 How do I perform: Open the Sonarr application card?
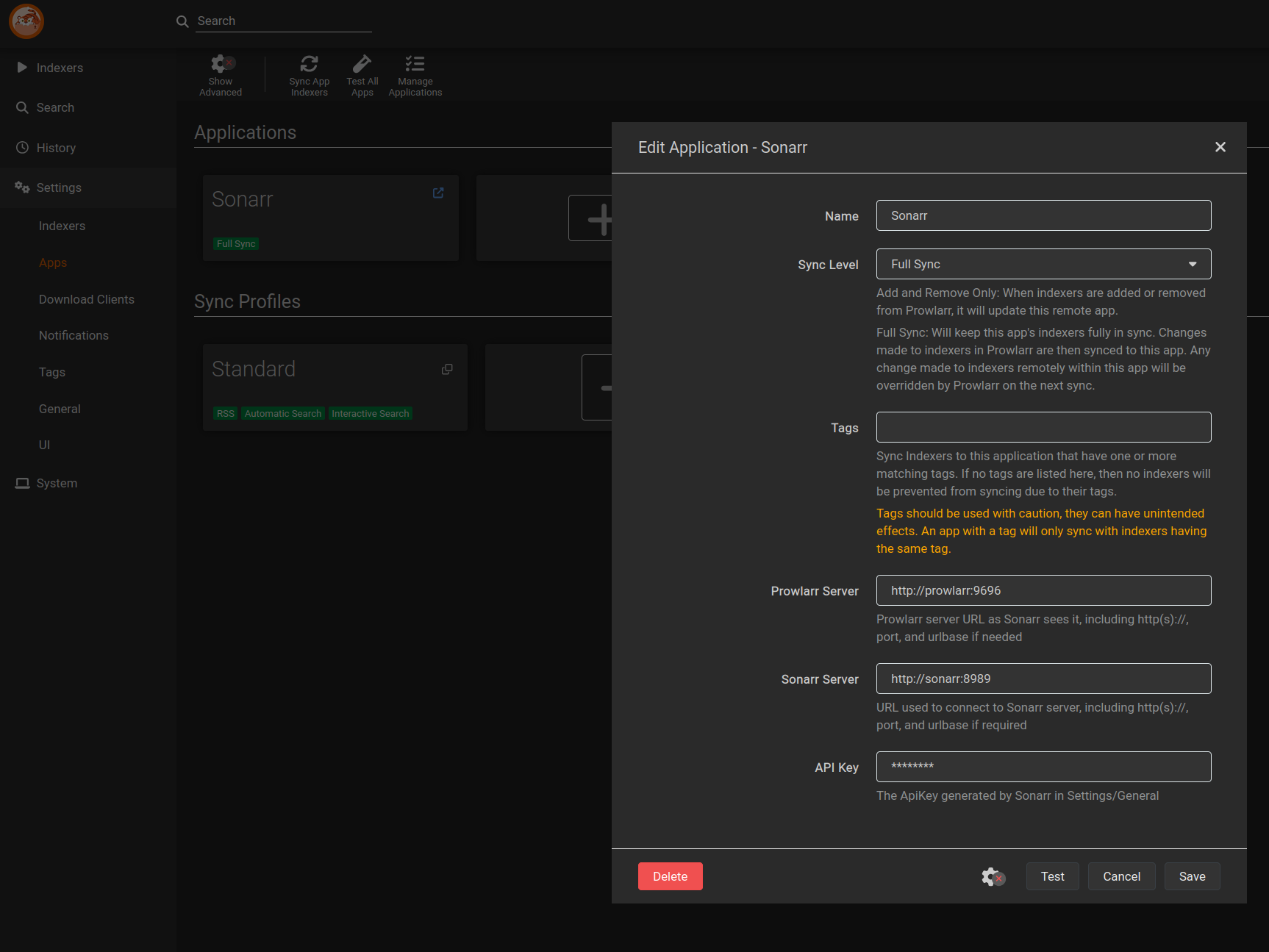coord(331,218)
